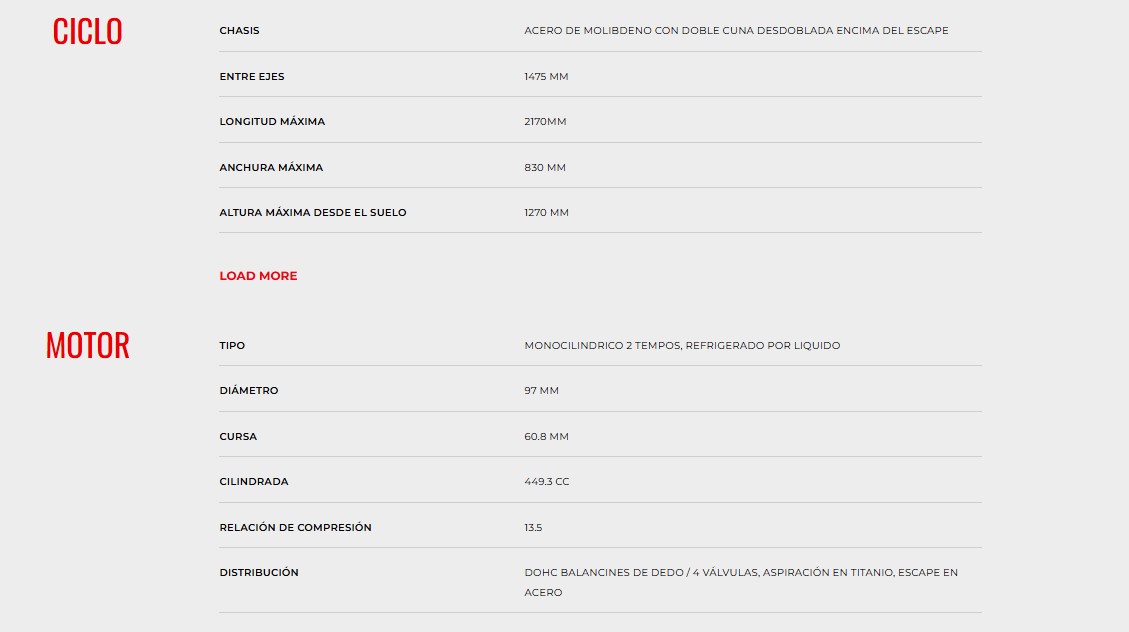Screen dimensions: 1129x632
Task: Click the CURSA row label
Action: (238, 437)
